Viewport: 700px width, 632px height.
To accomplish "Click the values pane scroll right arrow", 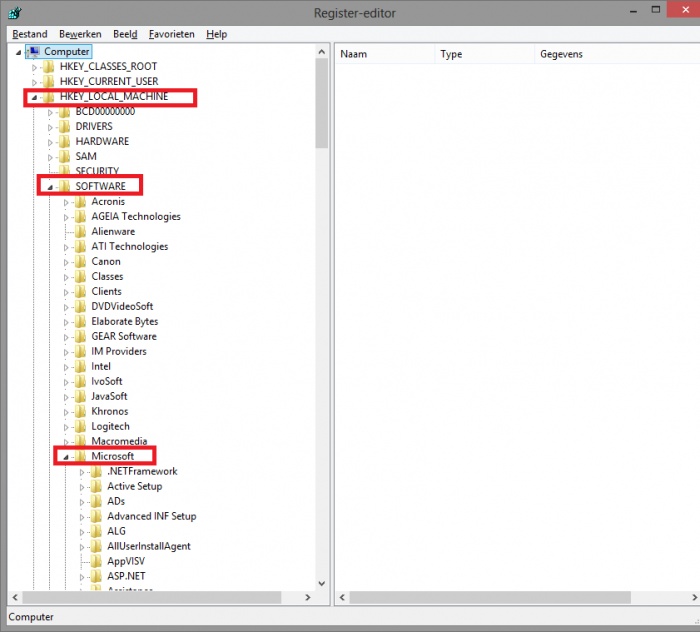I will click(695, 597).
